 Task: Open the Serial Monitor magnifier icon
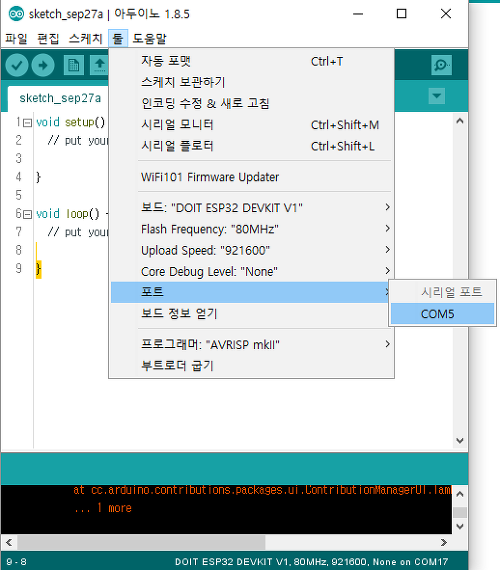(441, 65)
